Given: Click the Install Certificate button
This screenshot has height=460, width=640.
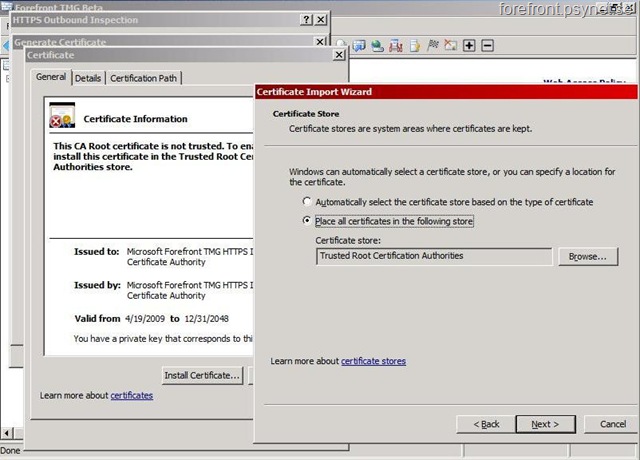Looking at the screenshot, I should (203, 375).
